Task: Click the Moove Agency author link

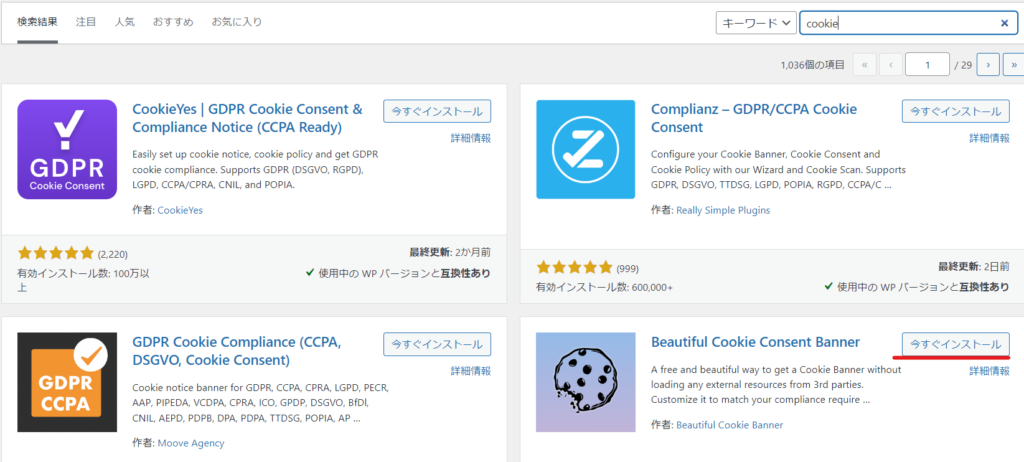Action: [191, 442]
